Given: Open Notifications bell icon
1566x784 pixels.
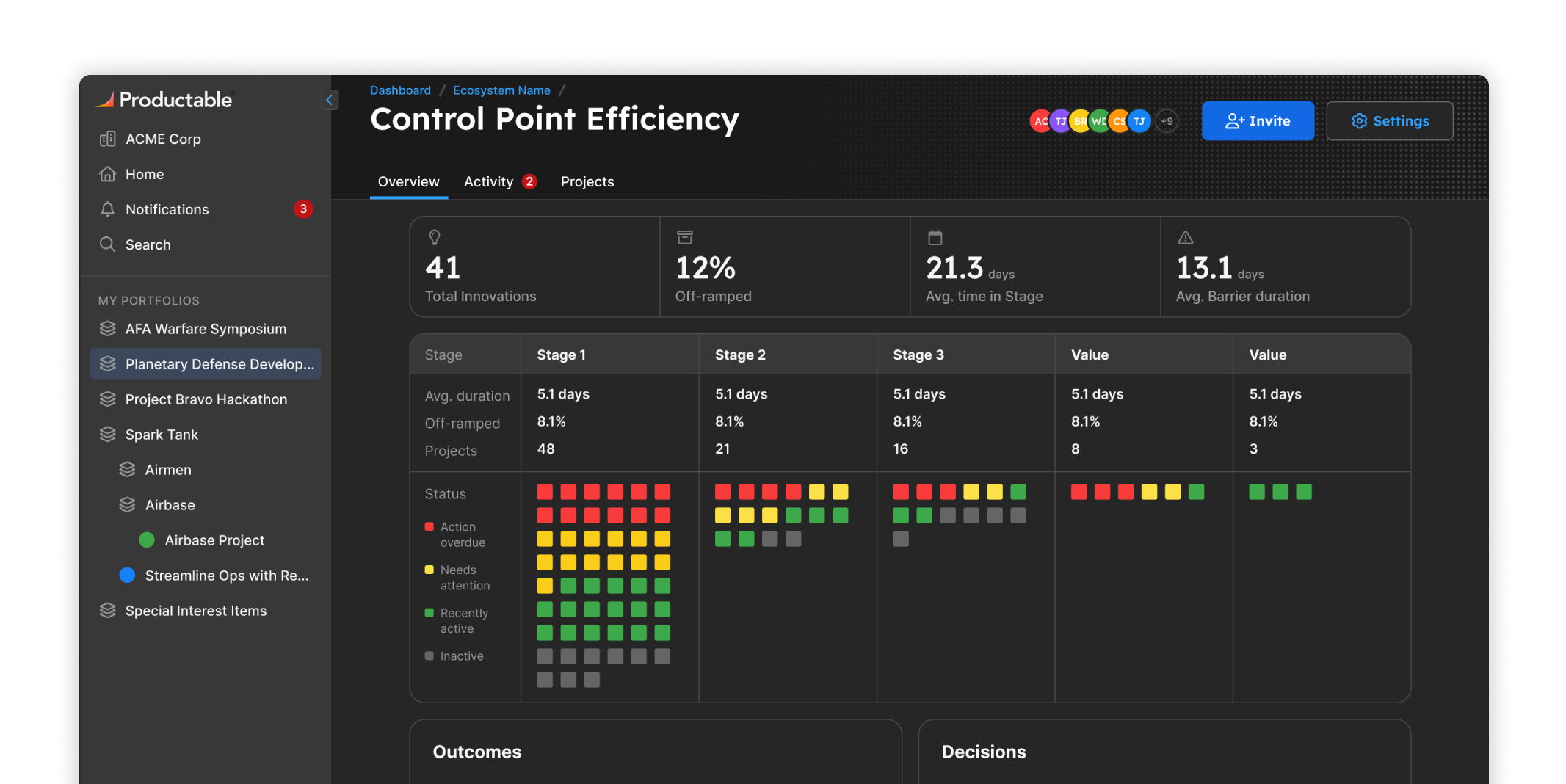Looking at the screenshot, I should (108, 209).
